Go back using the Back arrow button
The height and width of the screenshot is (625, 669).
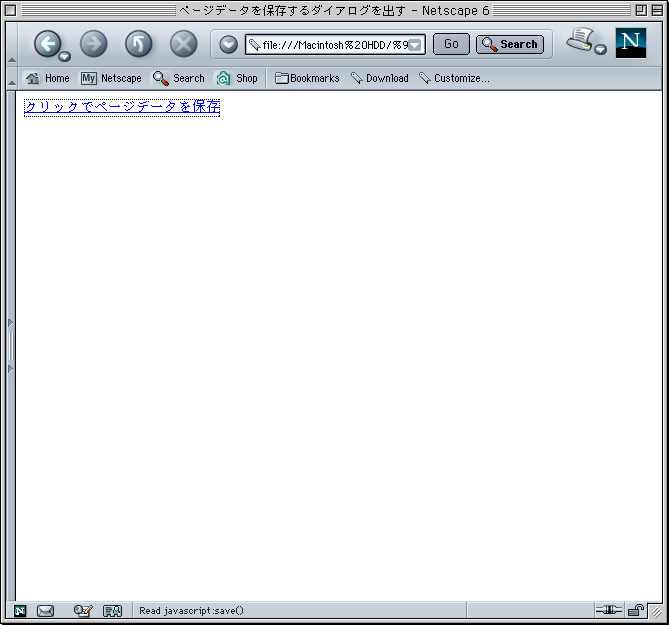click(47, 44)
